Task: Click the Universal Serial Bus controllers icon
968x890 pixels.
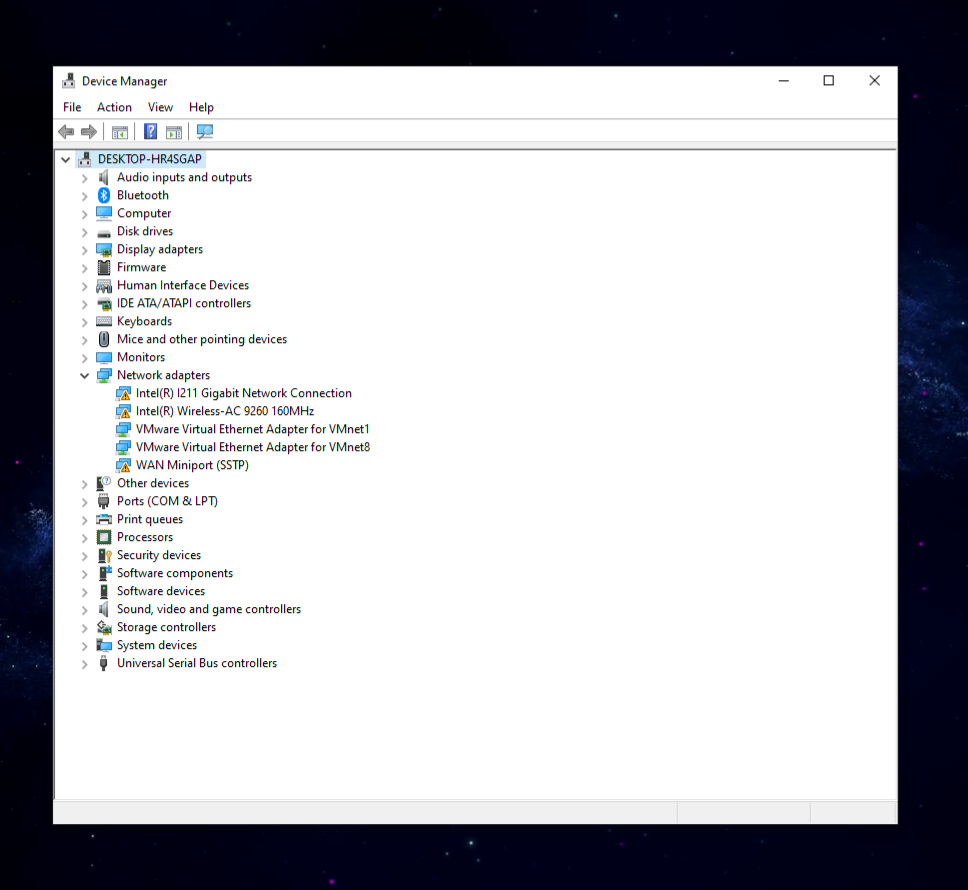Action: [104, 663]
